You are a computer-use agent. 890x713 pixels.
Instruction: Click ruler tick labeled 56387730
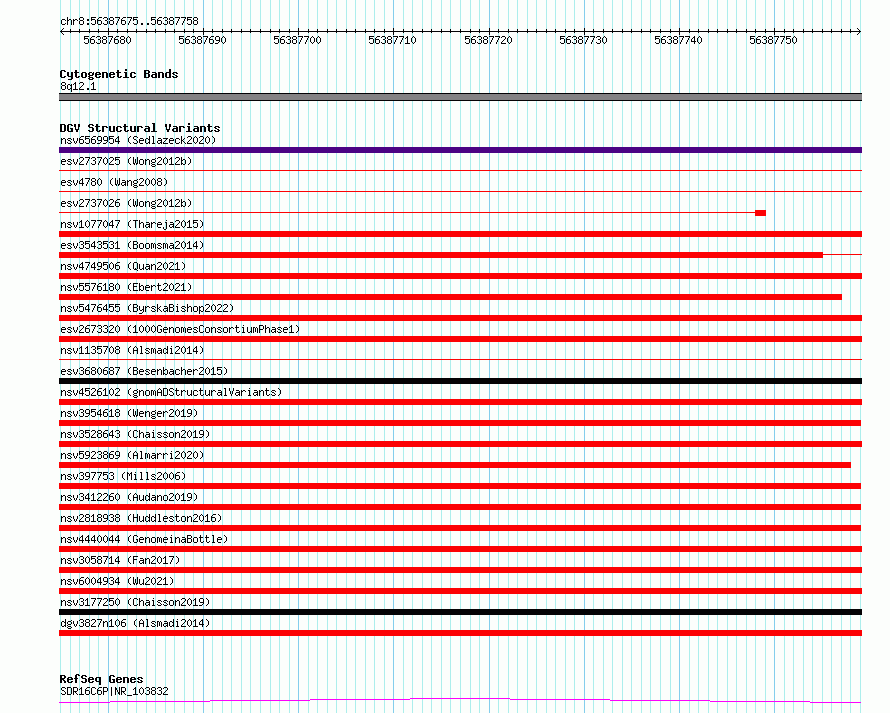pyautogui.click(x=583, y=40)
